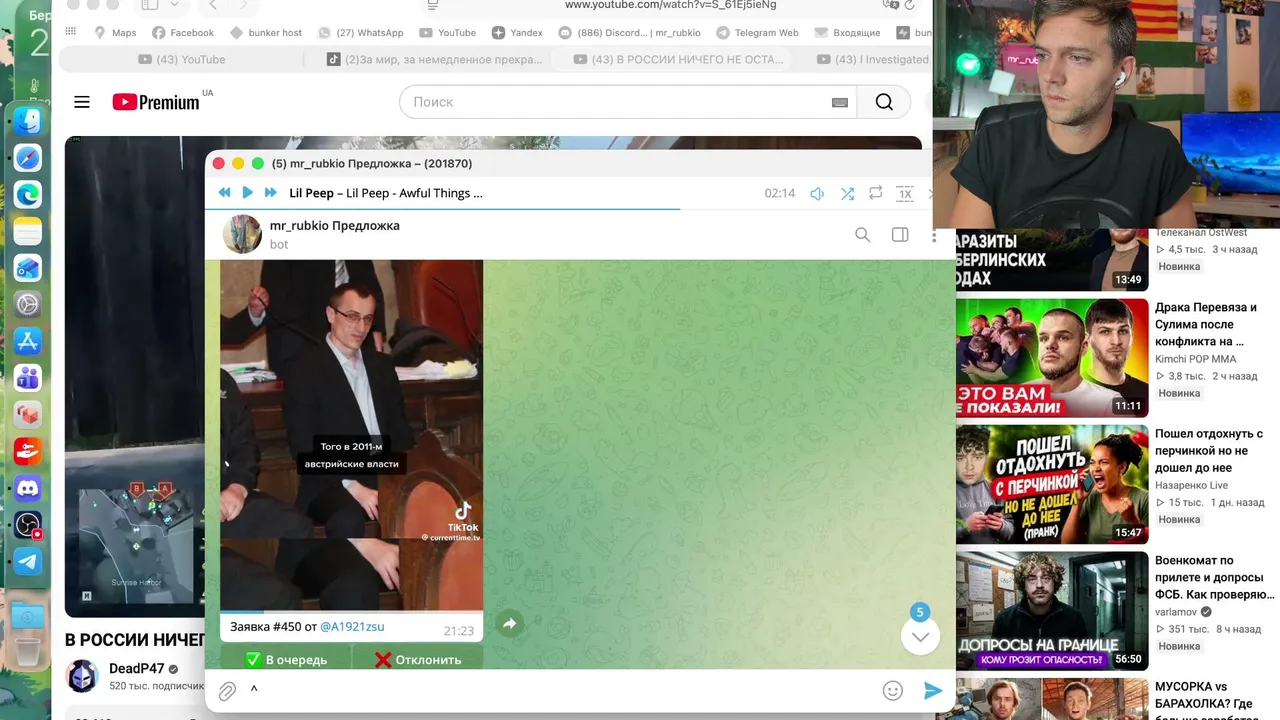1280x720 pixels.
Task: Open the mr_rubkio Предложка bot avatar
Action: (x=241, y=234)
